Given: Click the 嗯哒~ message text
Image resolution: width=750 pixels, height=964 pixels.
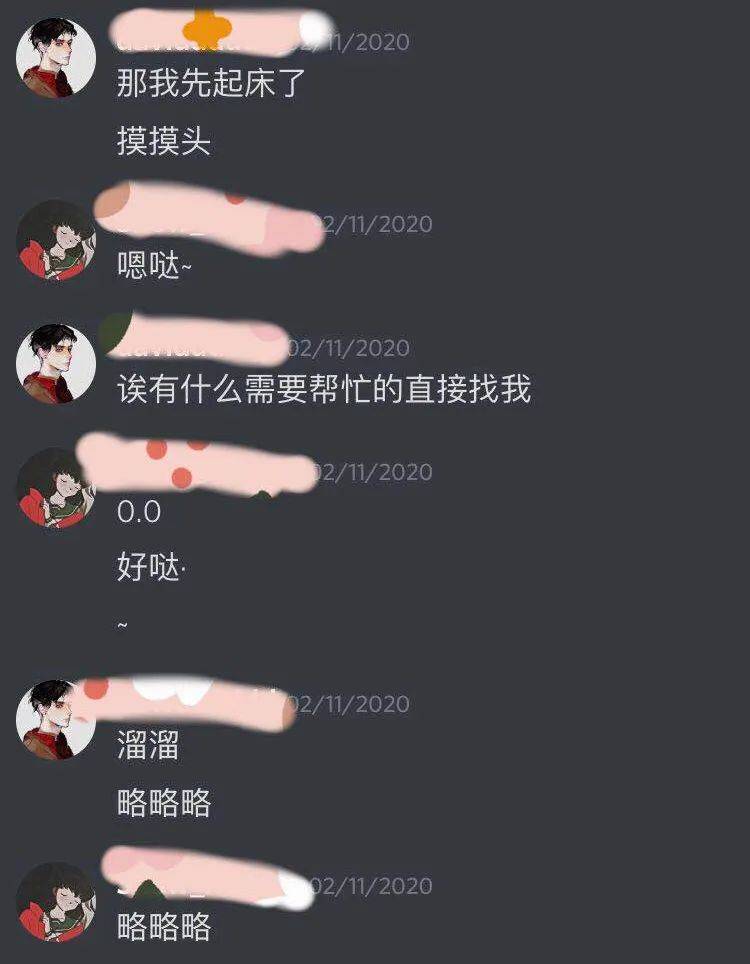Looking at the screenshot, I should (154, 265).
